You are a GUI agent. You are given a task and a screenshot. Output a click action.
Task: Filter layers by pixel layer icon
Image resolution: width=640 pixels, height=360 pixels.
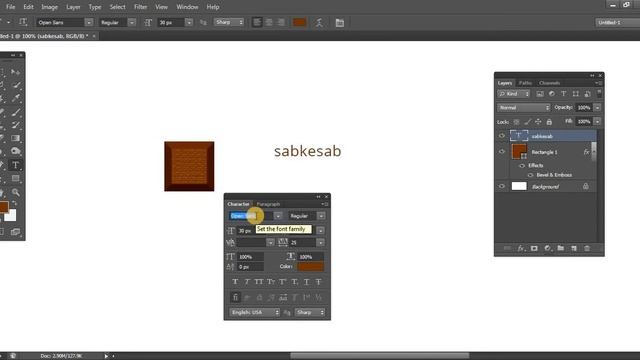click(x=540, y=94)
